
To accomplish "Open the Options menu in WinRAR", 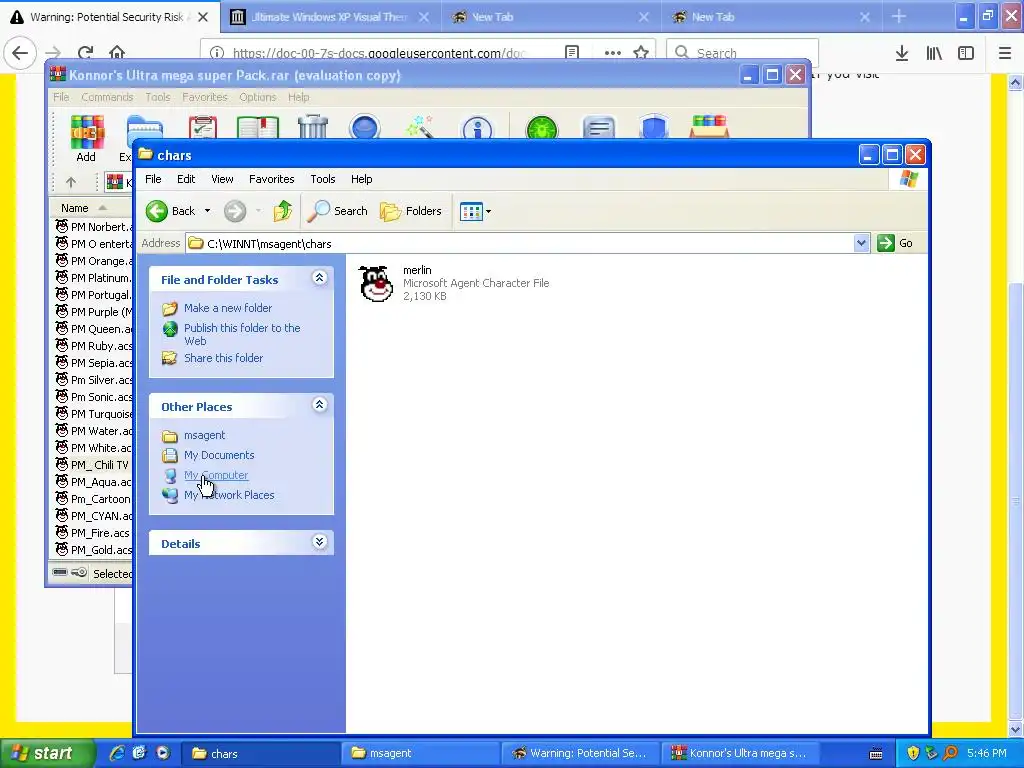I will 257,97.
